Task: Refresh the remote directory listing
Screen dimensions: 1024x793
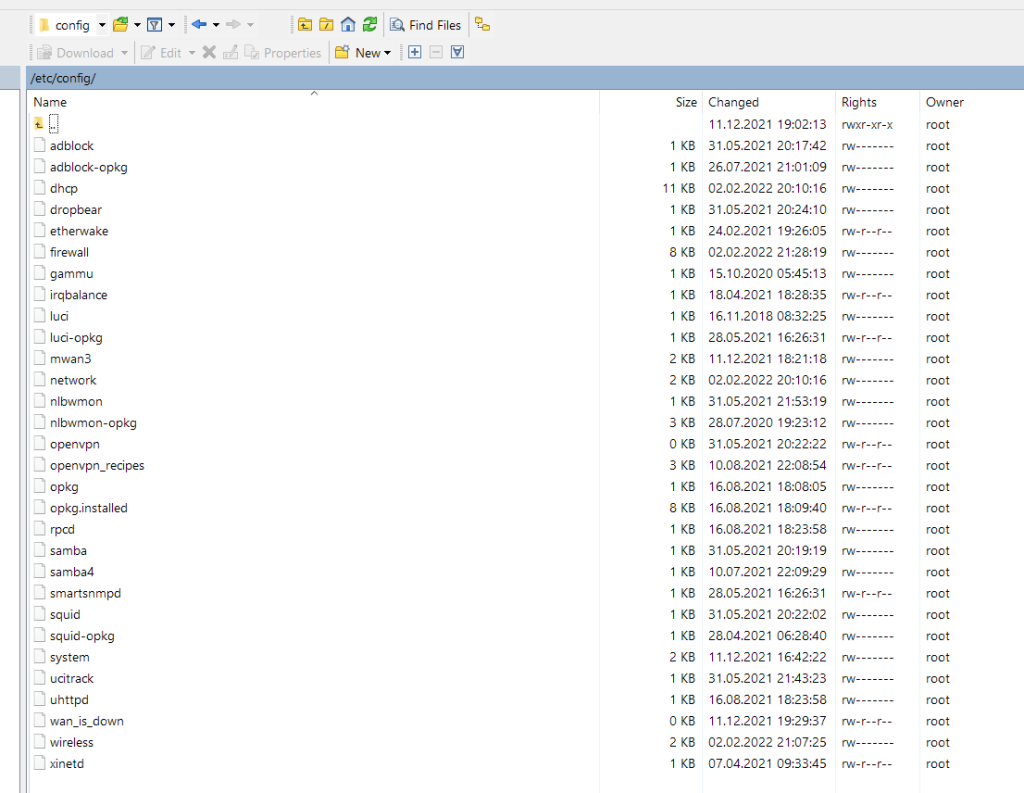Action: tap(370, 25)
